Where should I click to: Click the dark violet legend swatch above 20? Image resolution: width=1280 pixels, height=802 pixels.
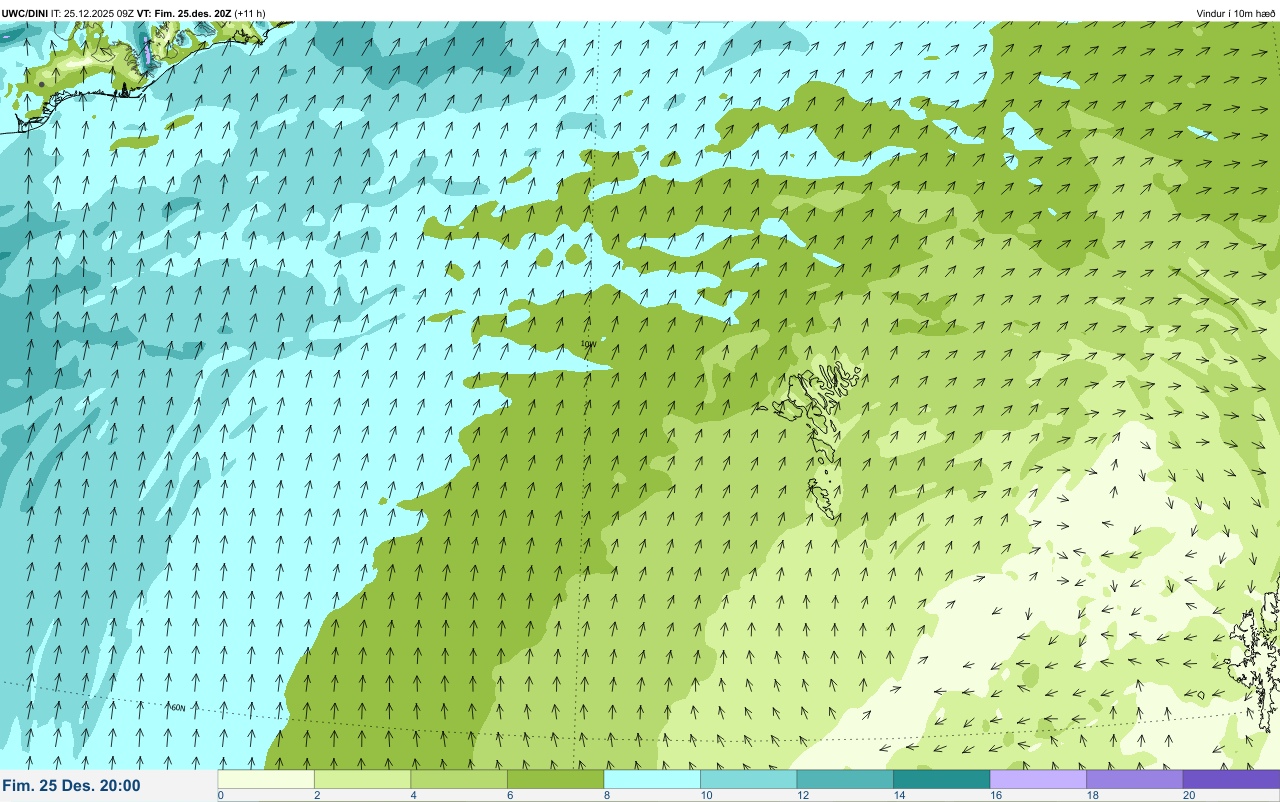tap(1231, 779)
